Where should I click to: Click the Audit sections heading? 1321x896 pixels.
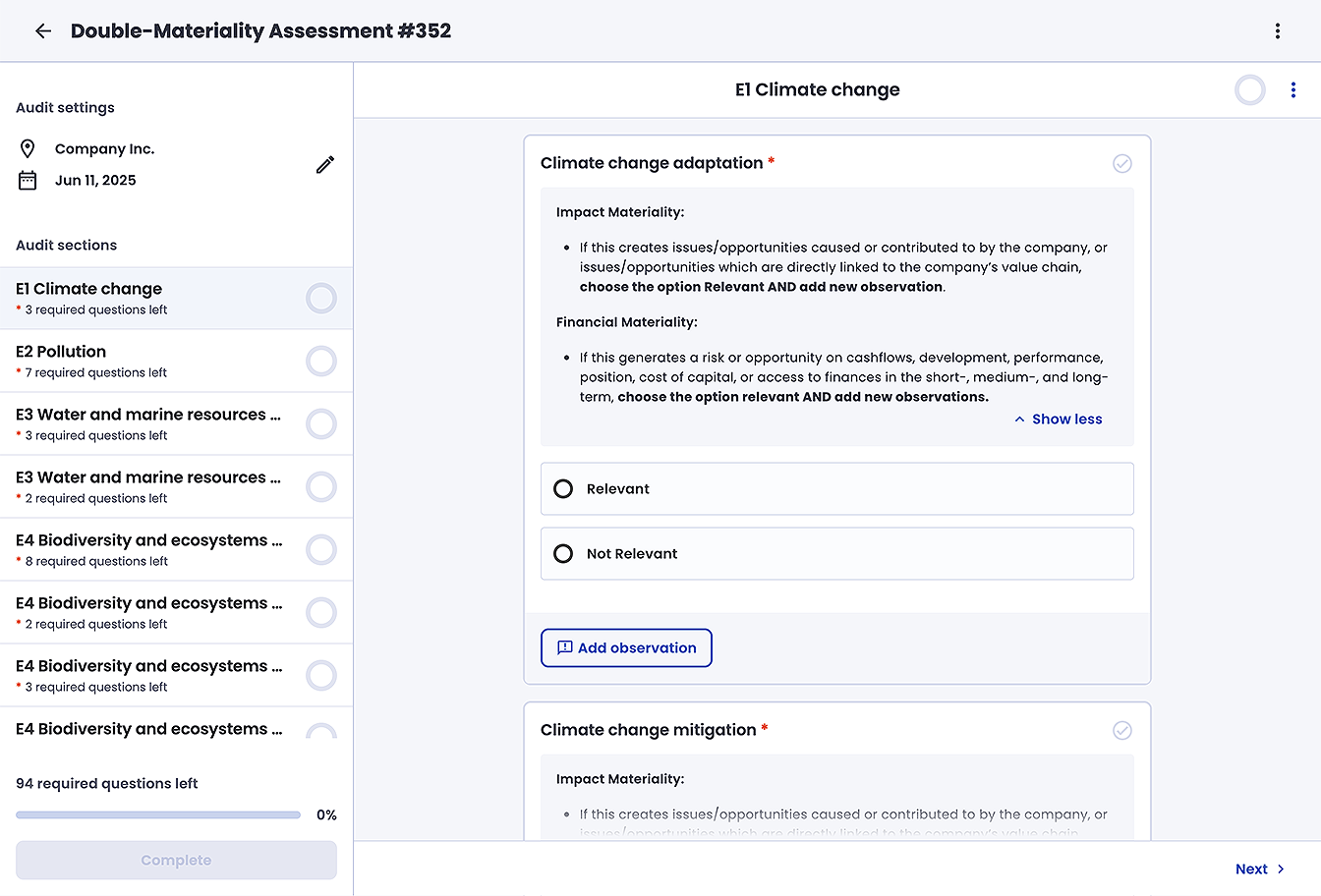[67, 245]
